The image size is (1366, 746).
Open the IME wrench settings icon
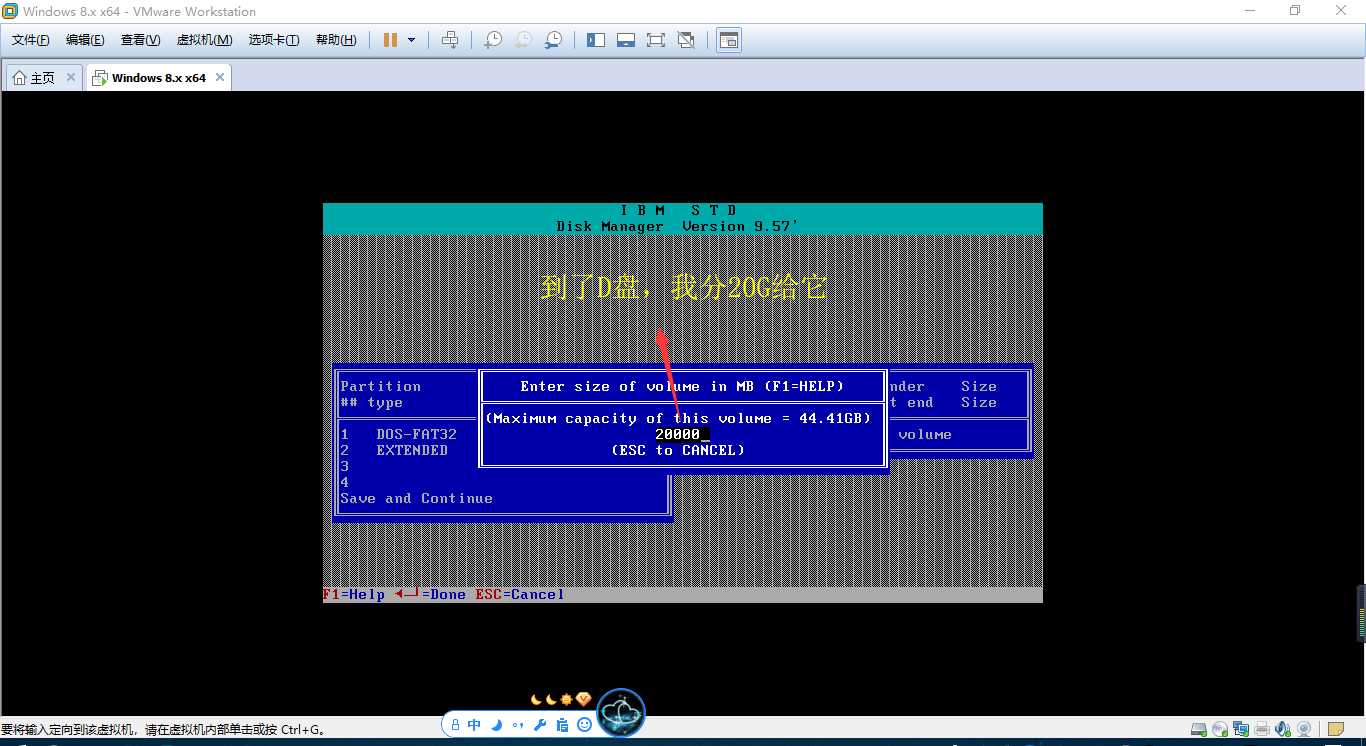[540, 725]
